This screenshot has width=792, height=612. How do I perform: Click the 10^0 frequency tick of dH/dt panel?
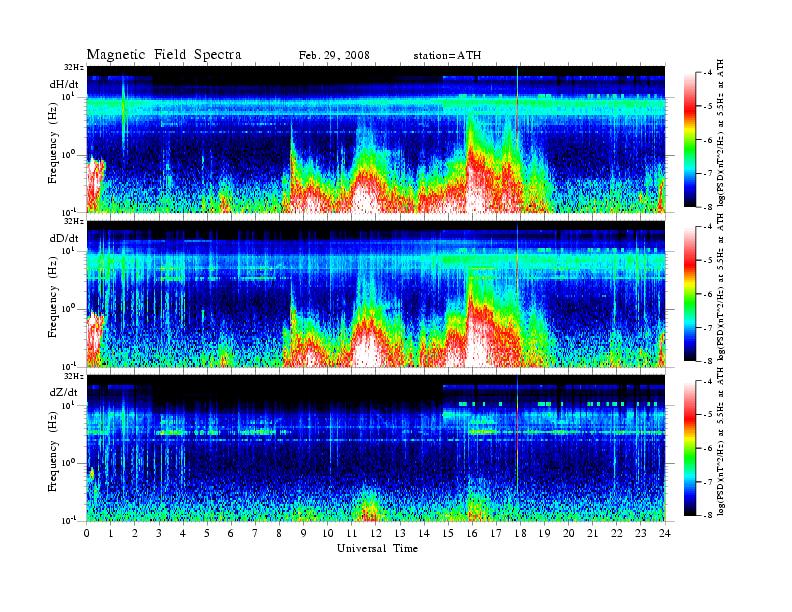pos(69,154)
